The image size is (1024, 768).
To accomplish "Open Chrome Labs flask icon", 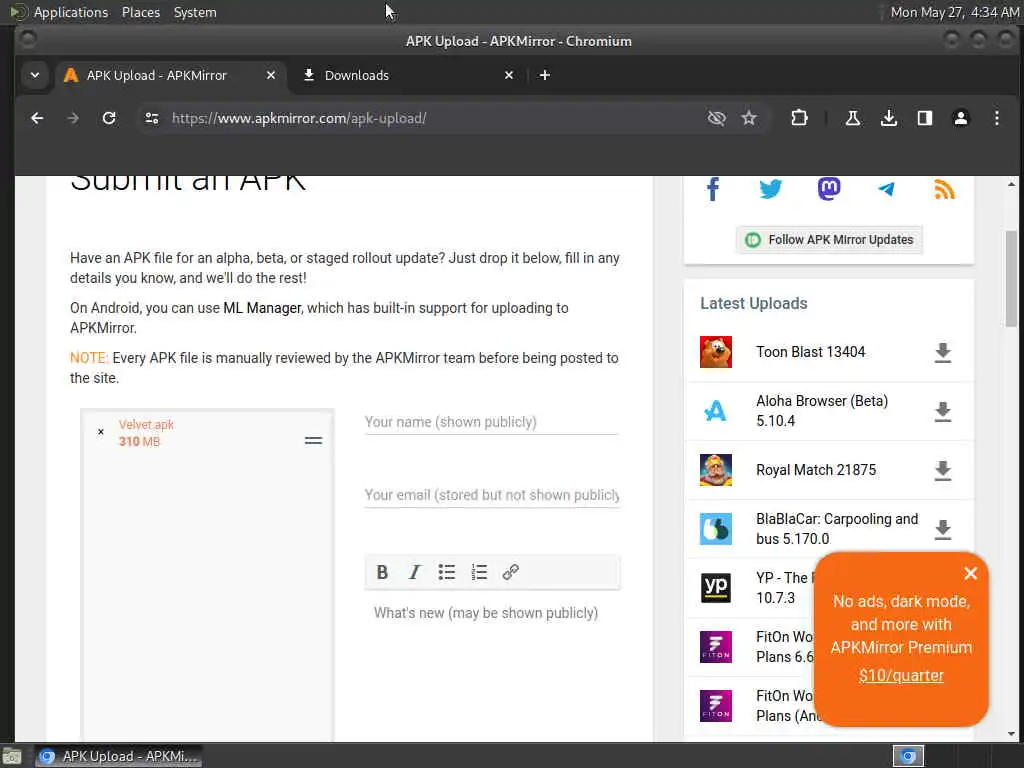I will pyautogui.click(x=852, y=118).
